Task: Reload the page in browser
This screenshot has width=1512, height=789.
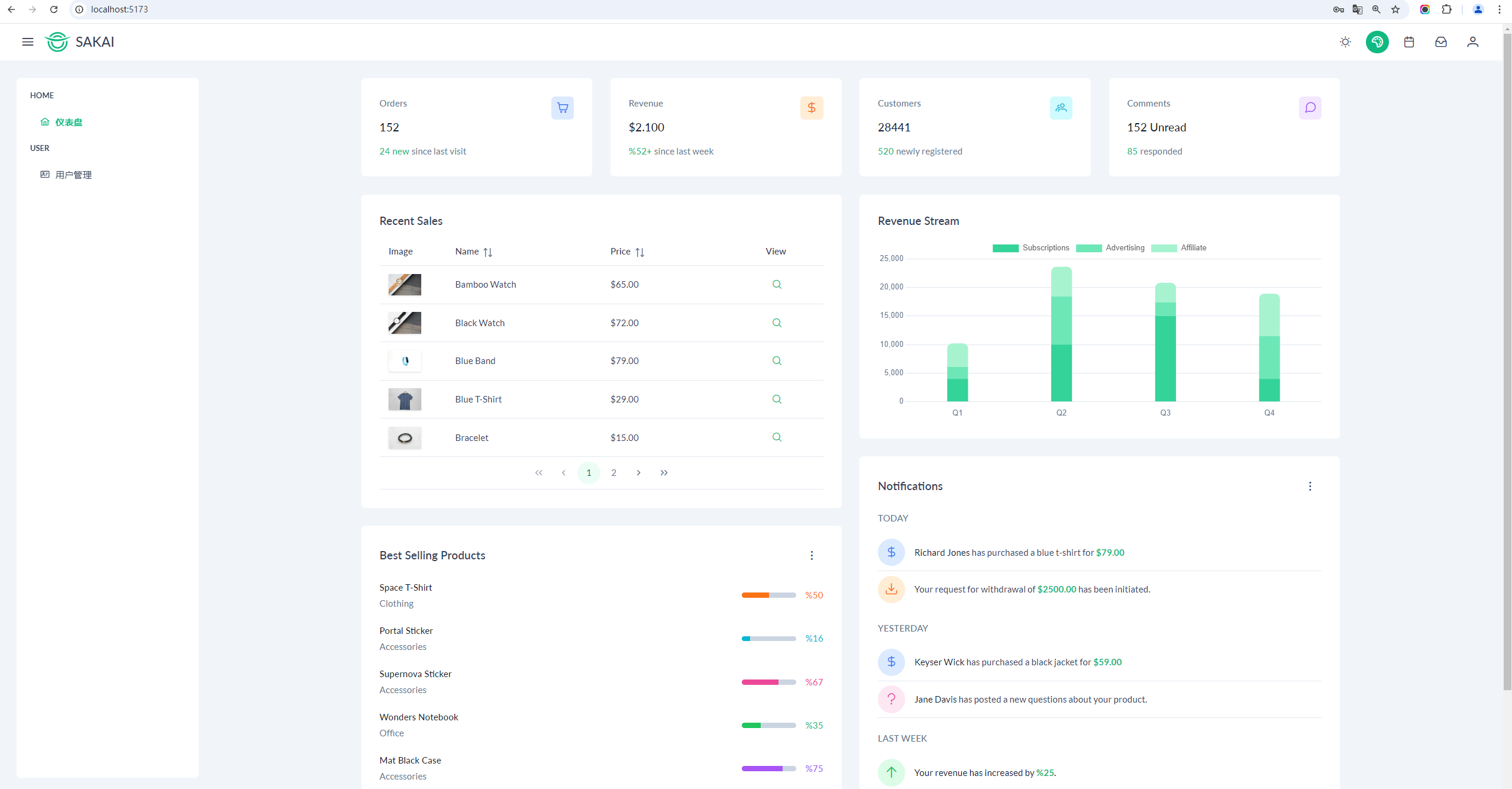Action: [54, 9]
